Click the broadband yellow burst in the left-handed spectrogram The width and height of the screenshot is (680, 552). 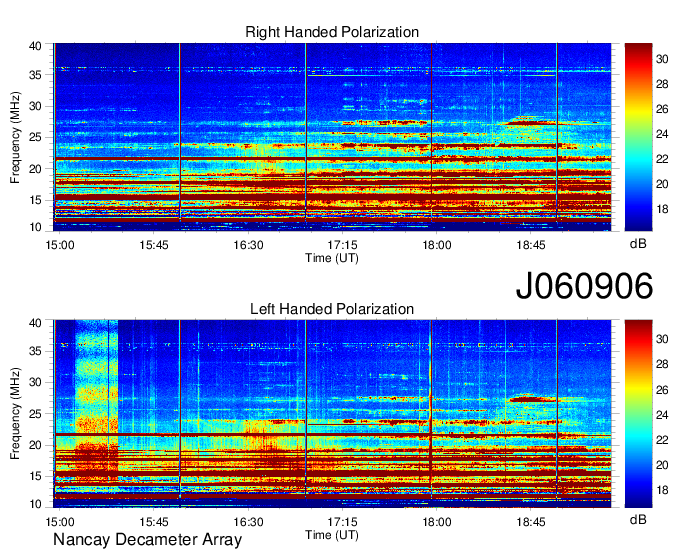96,401
